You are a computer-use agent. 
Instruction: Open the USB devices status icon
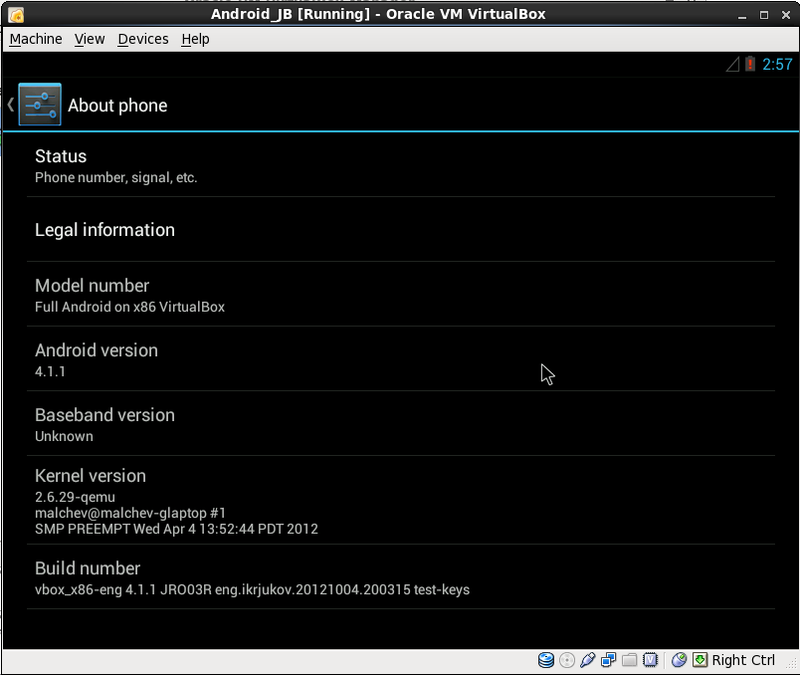(x=588, y=660)
